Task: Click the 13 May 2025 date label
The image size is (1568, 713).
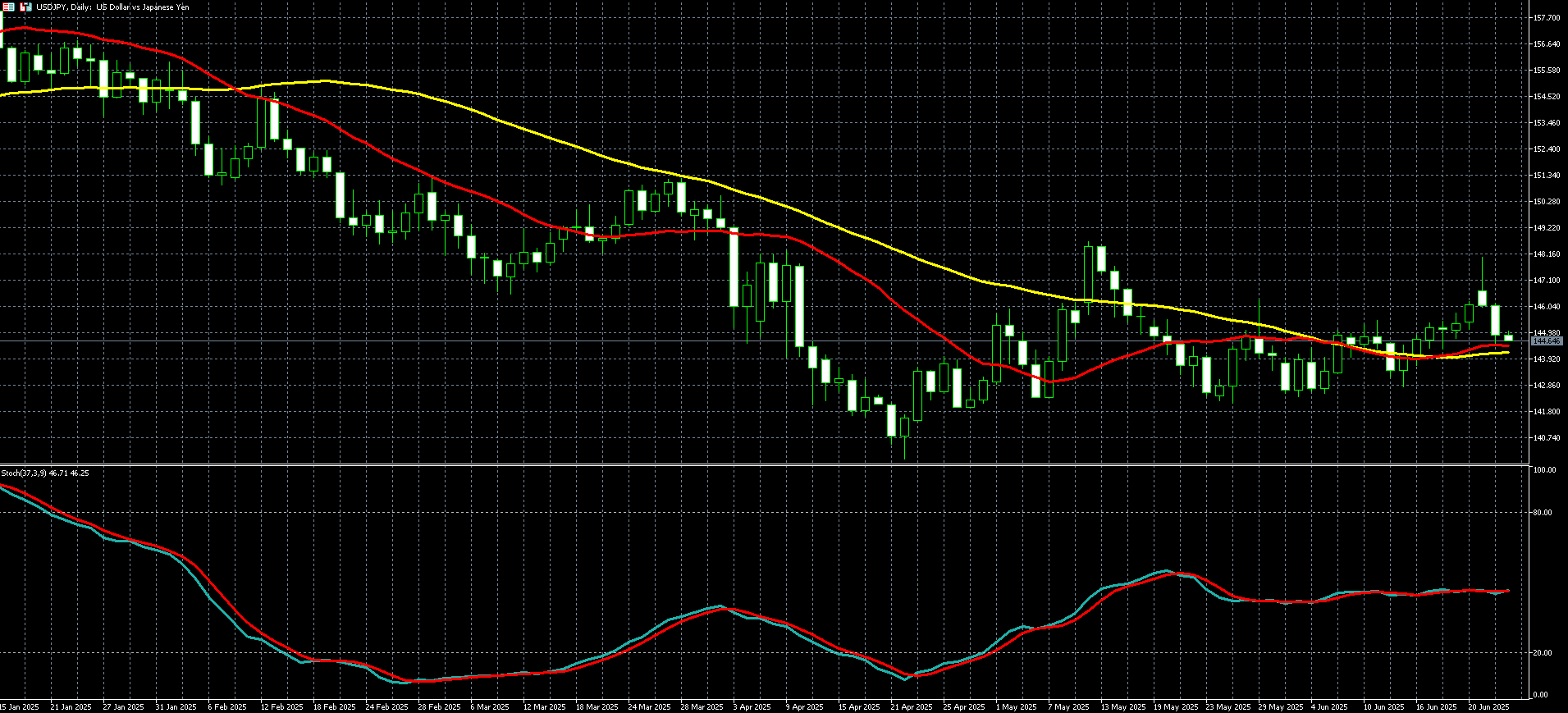Action: click(1122, 706)
